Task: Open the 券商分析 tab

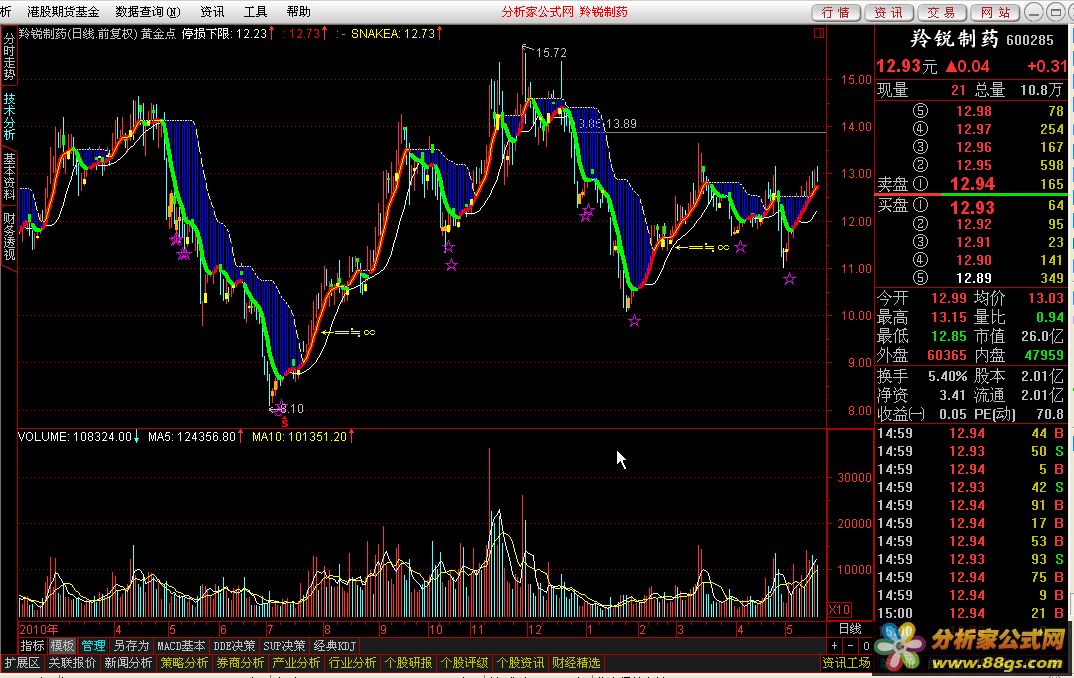Action: tap(240, 663)
